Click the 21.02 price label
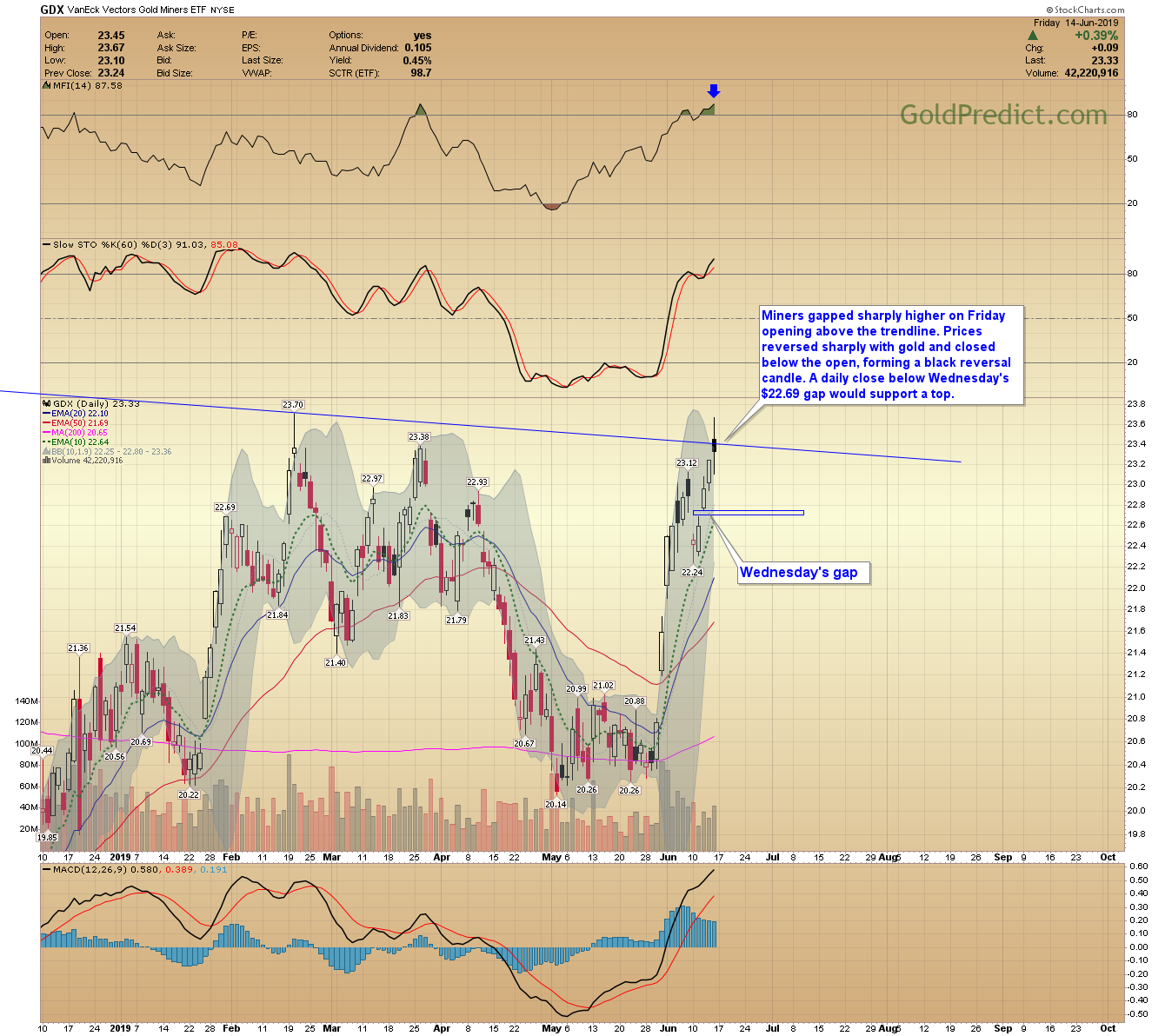 pos(603,686)
